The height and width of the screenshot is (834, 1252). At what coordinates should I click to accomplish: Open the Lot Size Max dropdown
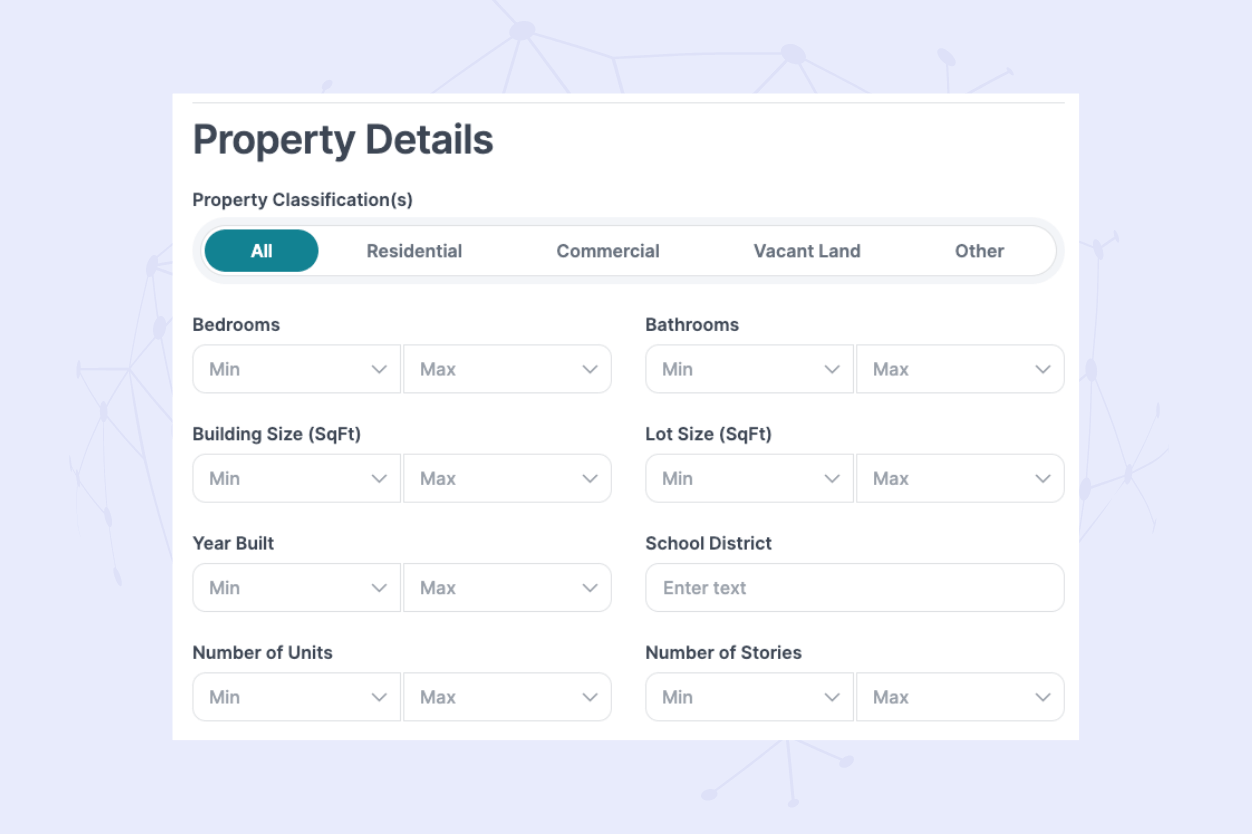[x=960, y=478]
